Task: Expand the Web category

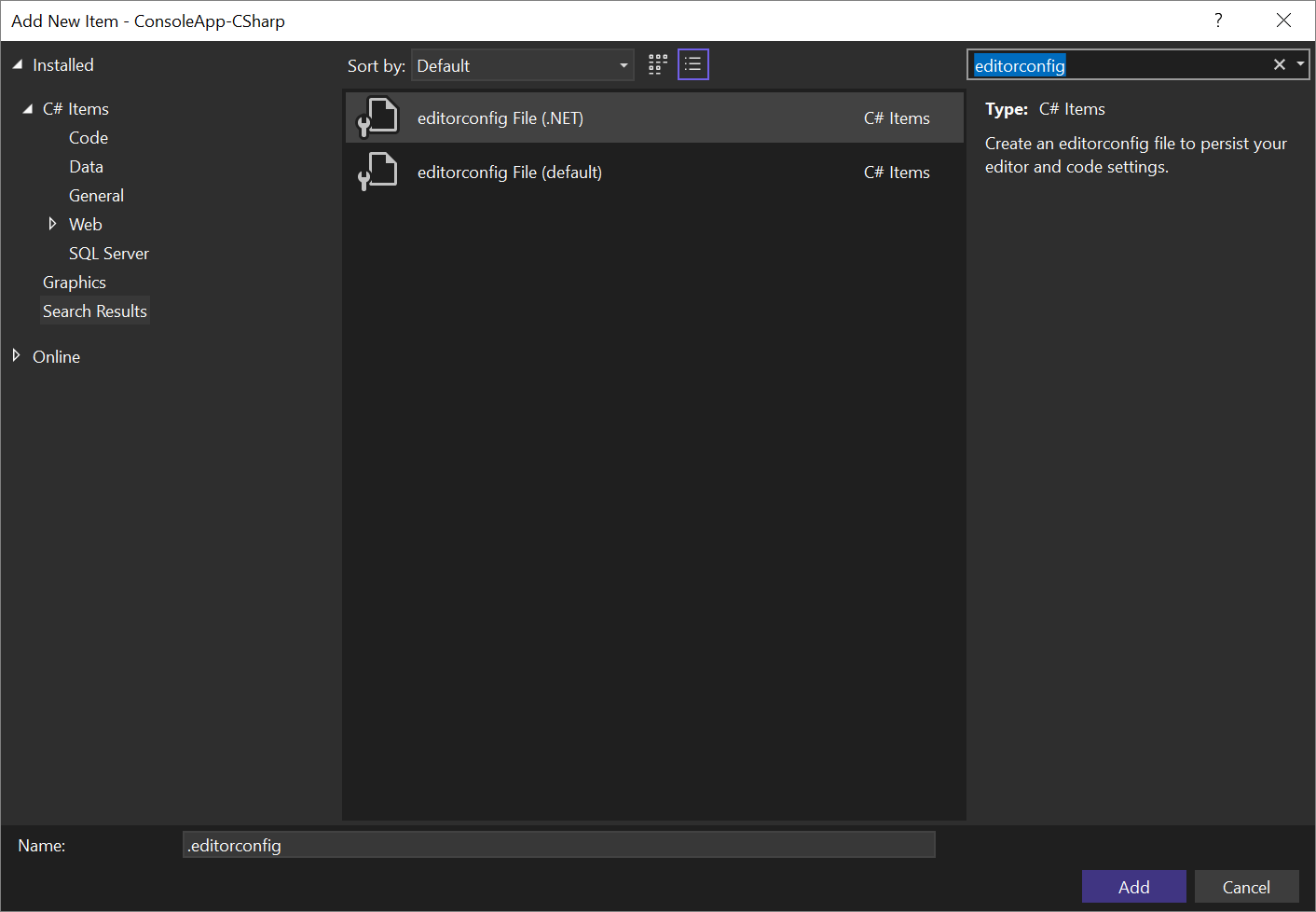Action: tap(52, 224)
